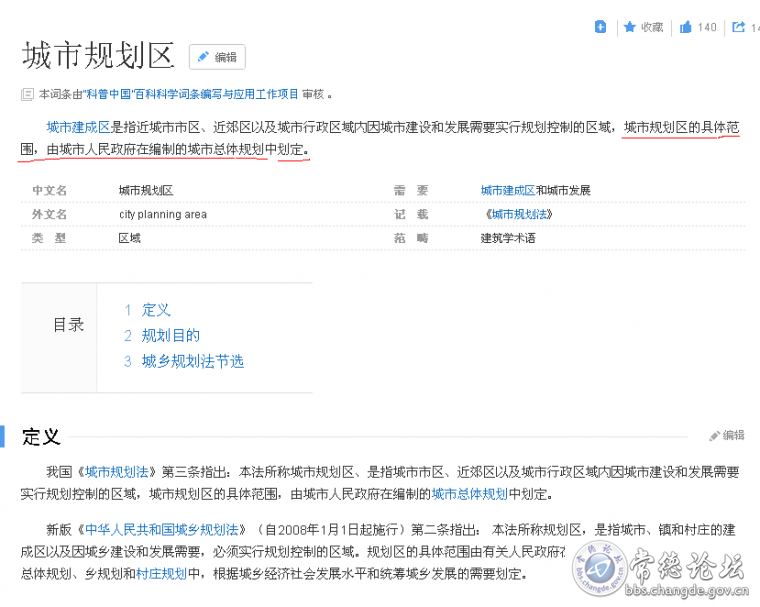Like the entry with thumbs-up icon
This screenshot has height=607, width=760.
[x=685, y=27]
